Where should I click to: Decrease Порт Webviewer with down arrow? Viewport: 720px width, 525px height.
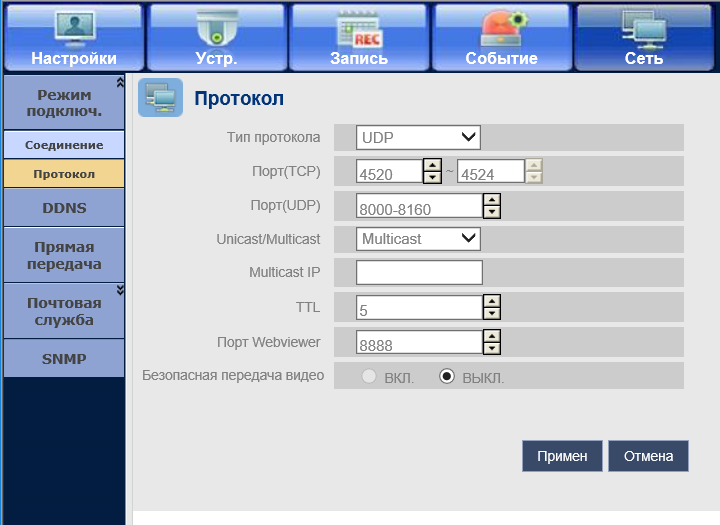(x=491, y=348)
